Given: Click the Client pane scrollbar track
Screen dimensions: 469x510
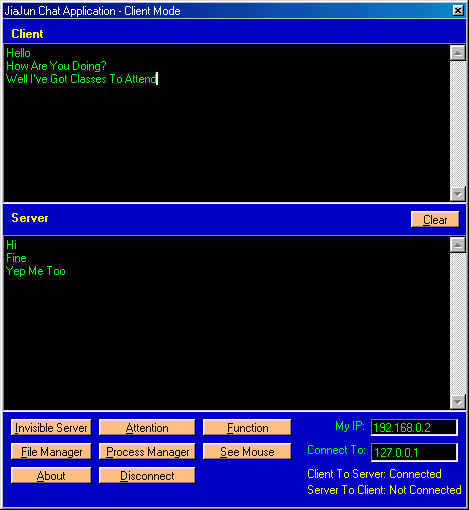Looking at the screenshot, I should click(x=458, y=124).
